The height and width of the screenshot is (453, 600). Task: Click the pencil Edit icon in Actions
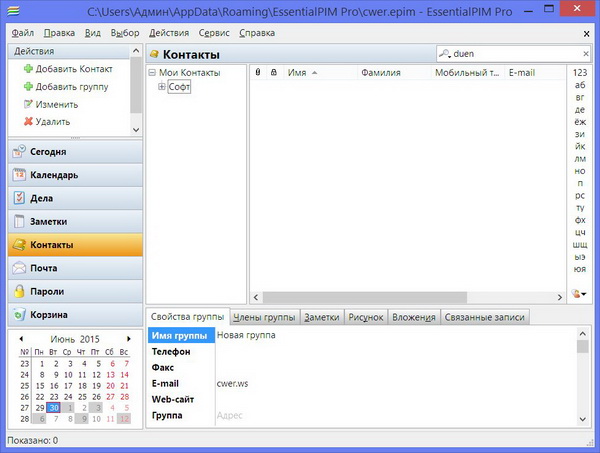pos(28,104)
